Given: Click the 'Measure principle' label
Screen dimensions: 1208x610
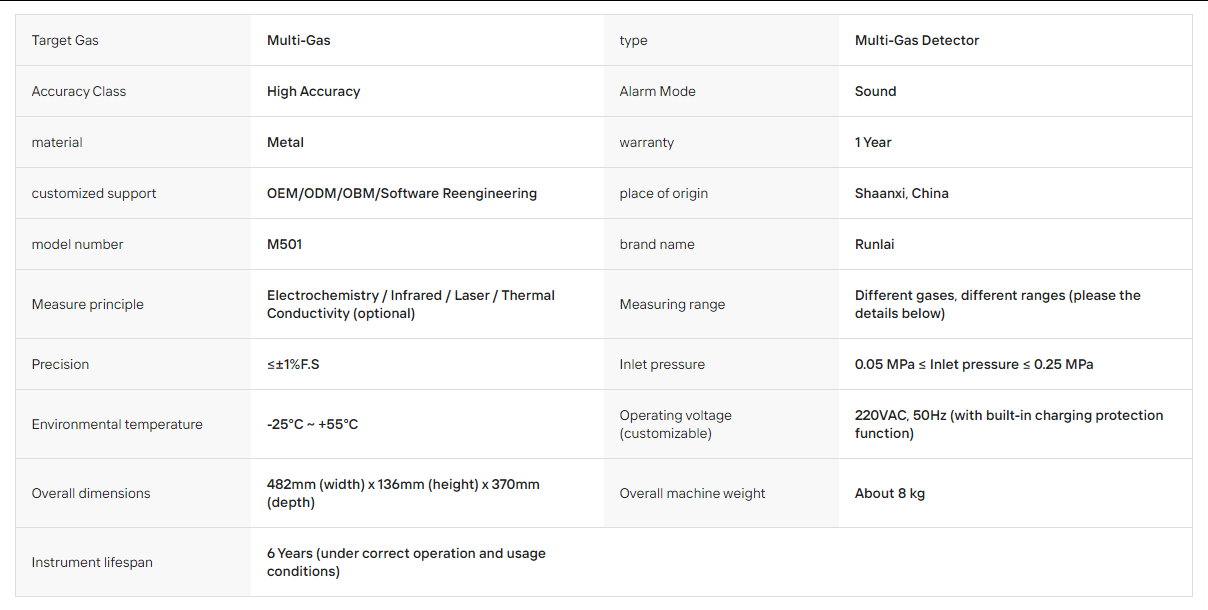Looking at the screenshot, I should (x=88, y=304).
